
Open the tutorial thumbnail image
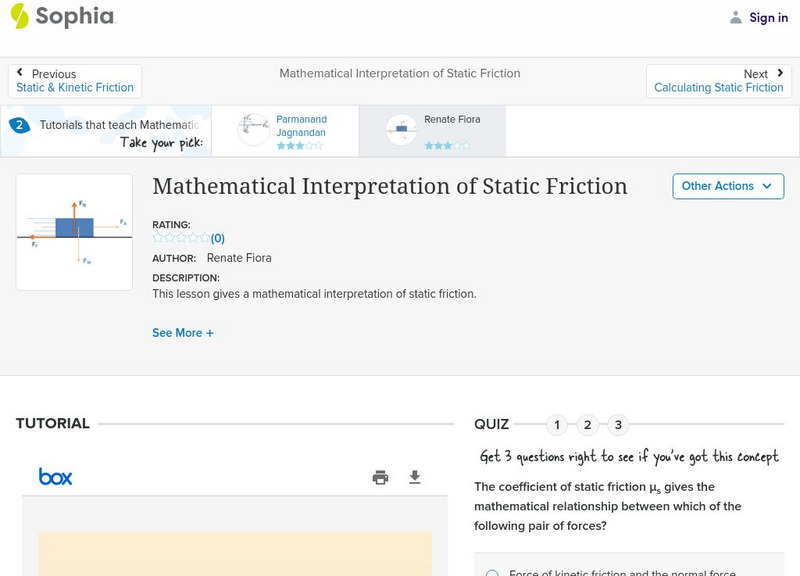pos(74,231)
